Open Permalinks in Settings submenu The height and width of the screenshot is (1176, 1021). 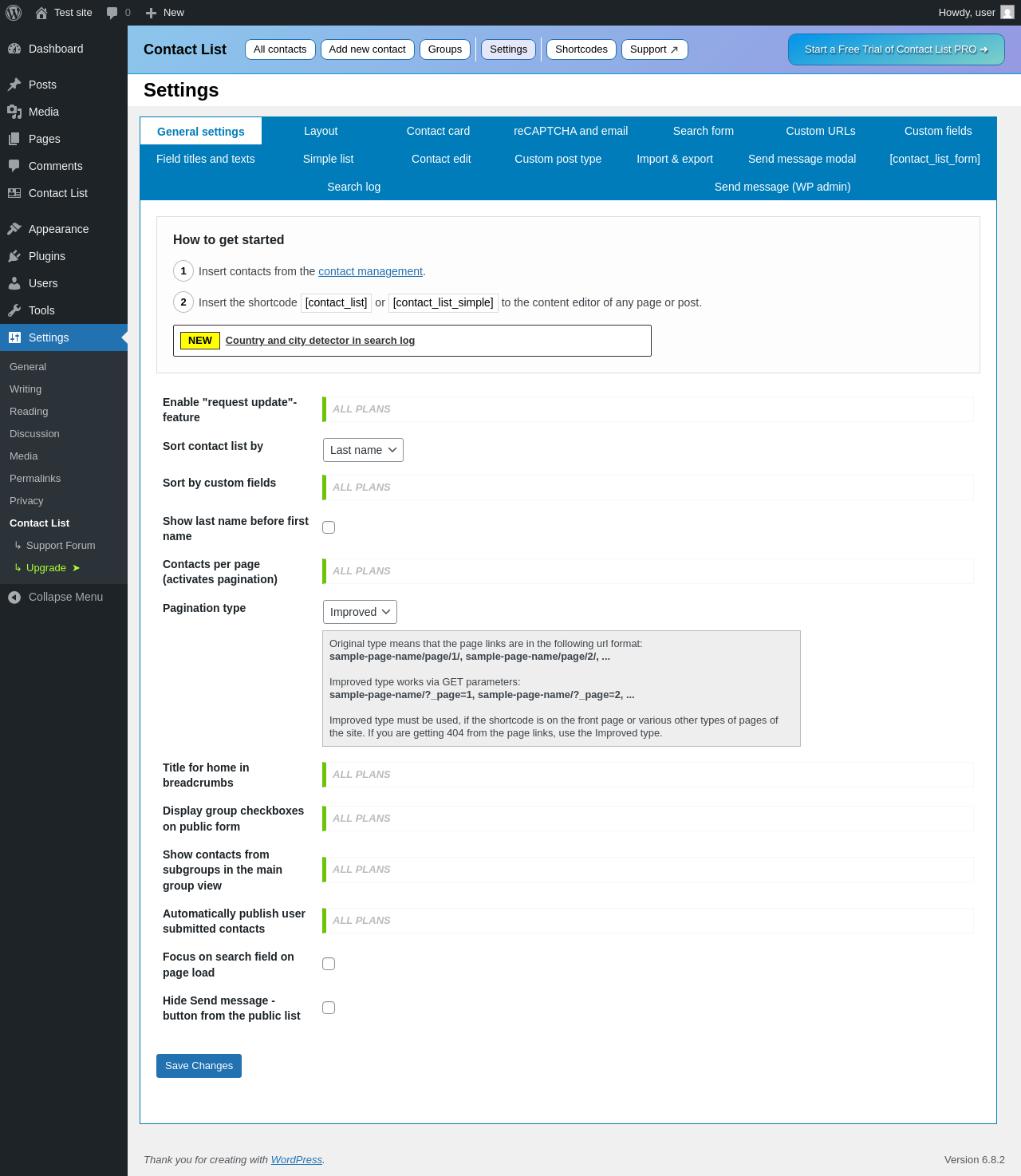pyautogui.click(x=35, y=479)
